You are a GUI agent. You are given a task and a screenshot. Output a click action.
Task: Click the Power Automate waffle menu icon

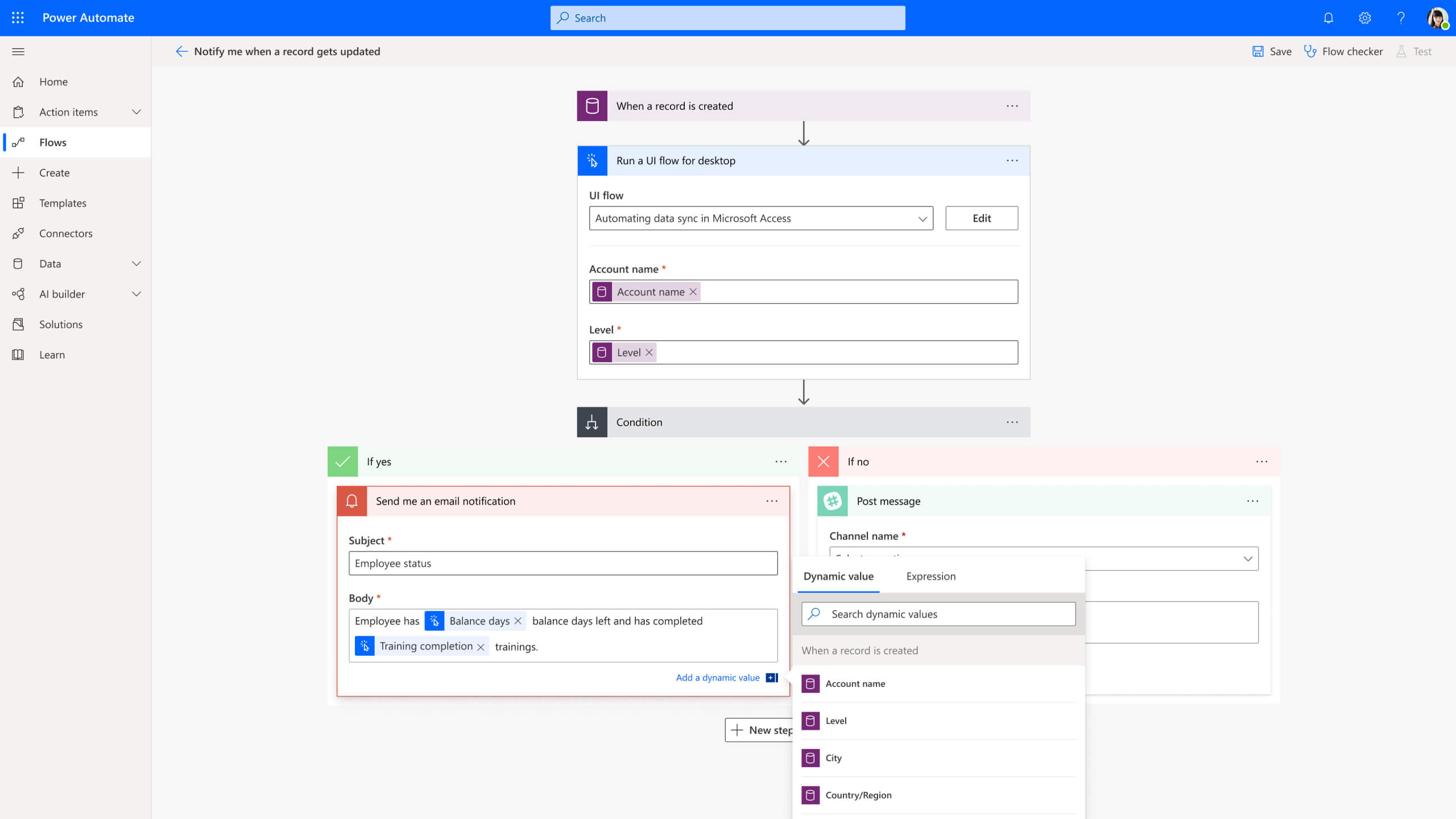coord(18,17)
